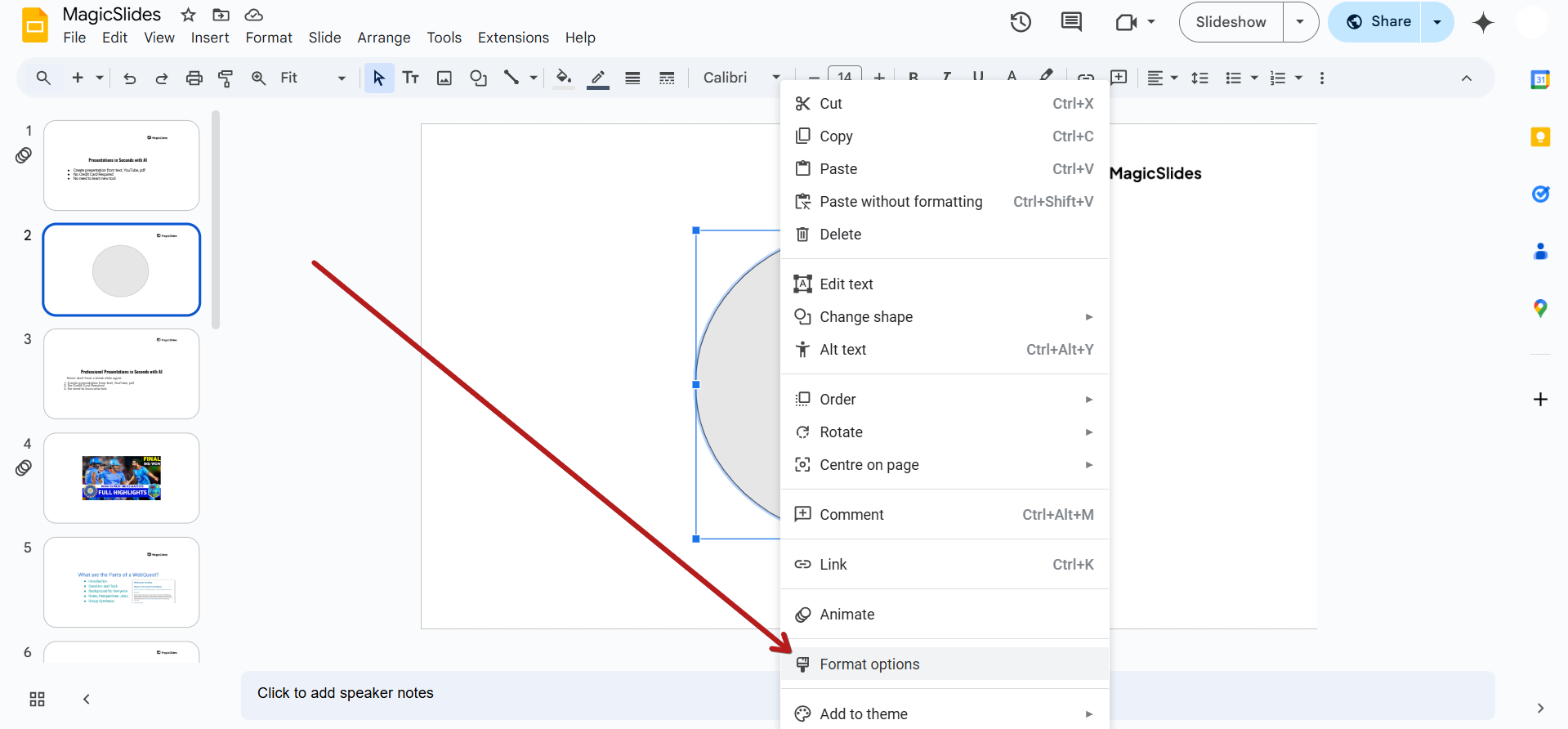
Task: Redo the last action
Action: click(162, 78)
